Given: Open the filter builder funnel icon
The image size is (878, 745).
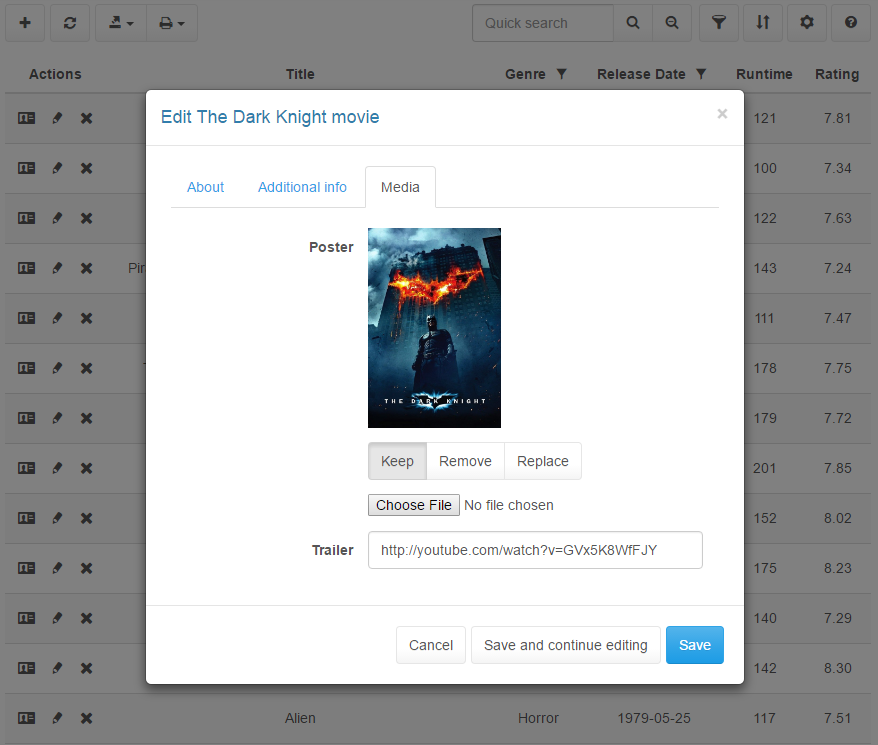Looking at the screenshot, I should pyautogui.click(x=718, y=23).
